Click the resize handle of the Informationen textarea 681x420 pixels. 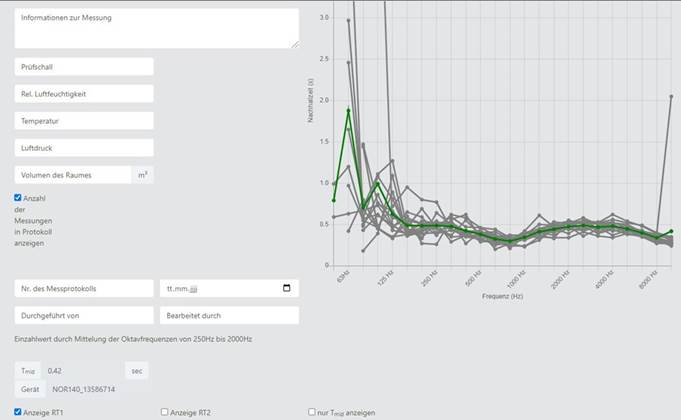pos(294,43)
